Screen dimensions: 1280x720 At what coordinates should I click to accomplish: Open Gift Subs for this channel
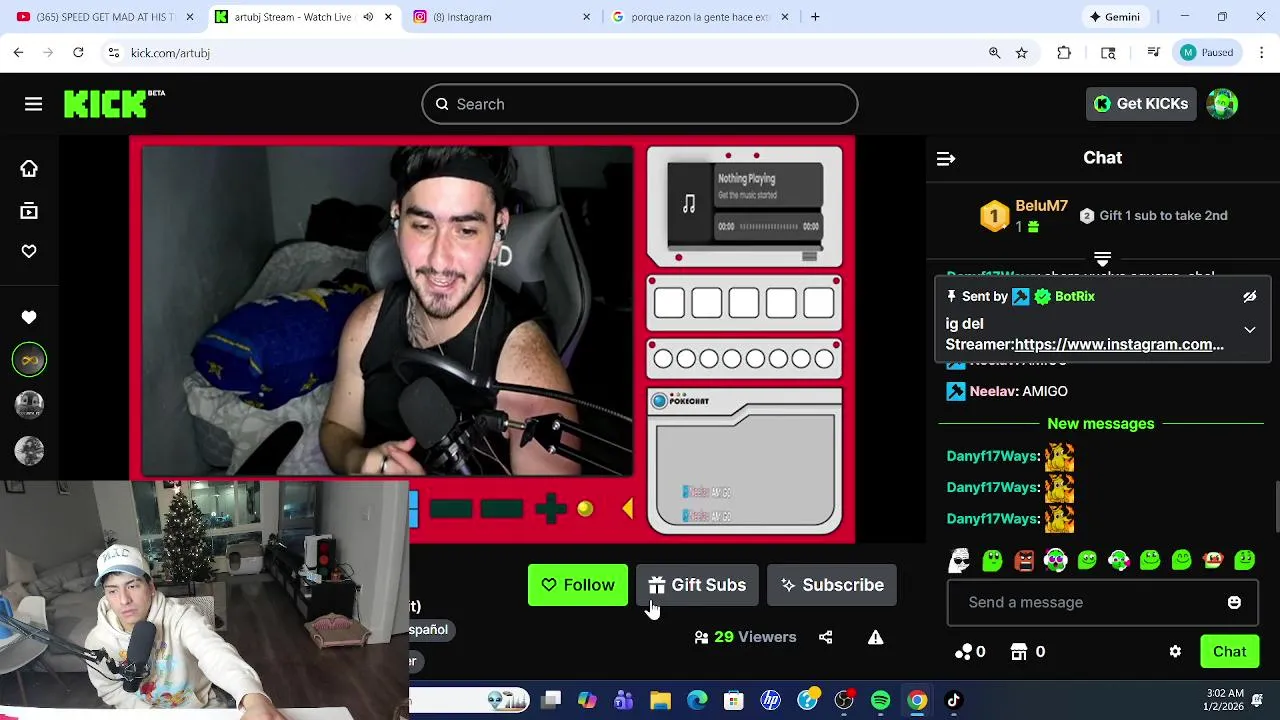pyautogui.click(x=697, y=585)
